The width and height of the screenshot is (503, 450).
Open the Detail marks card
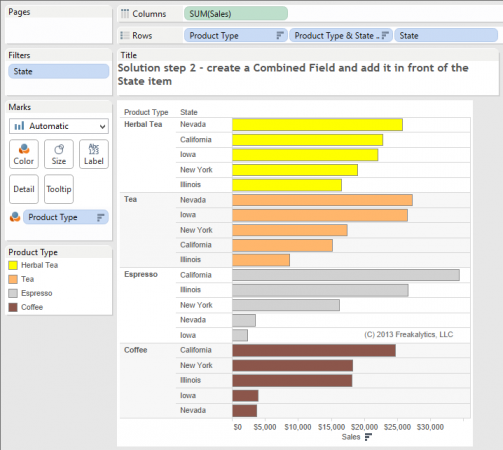[24, 189]
